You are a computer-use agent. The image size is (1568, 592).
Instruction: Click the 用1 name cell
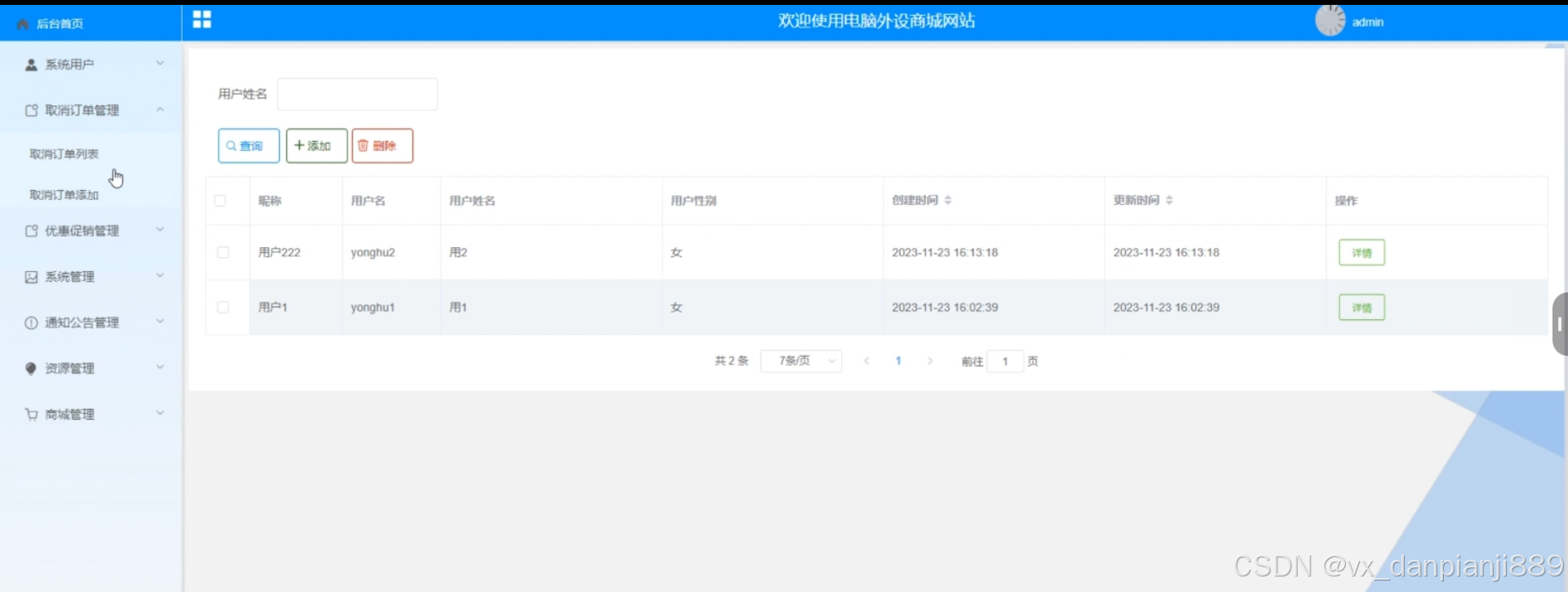tap(458, 307)
